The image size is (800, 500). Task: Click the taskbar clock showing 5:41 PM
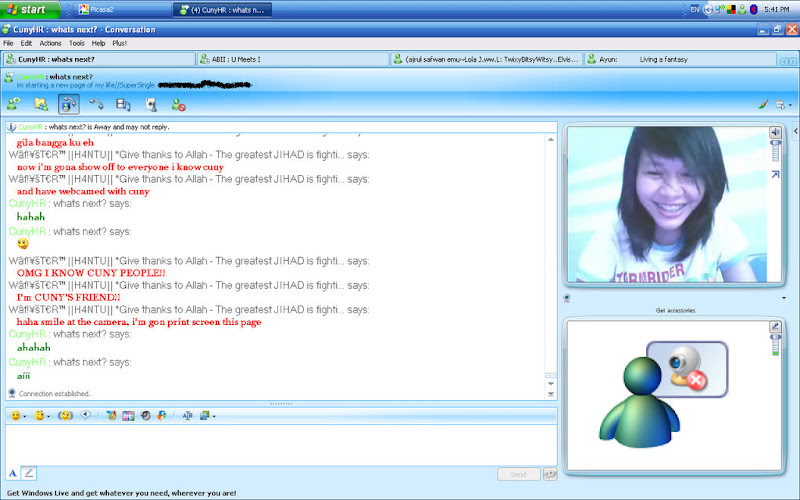point(777,9)
